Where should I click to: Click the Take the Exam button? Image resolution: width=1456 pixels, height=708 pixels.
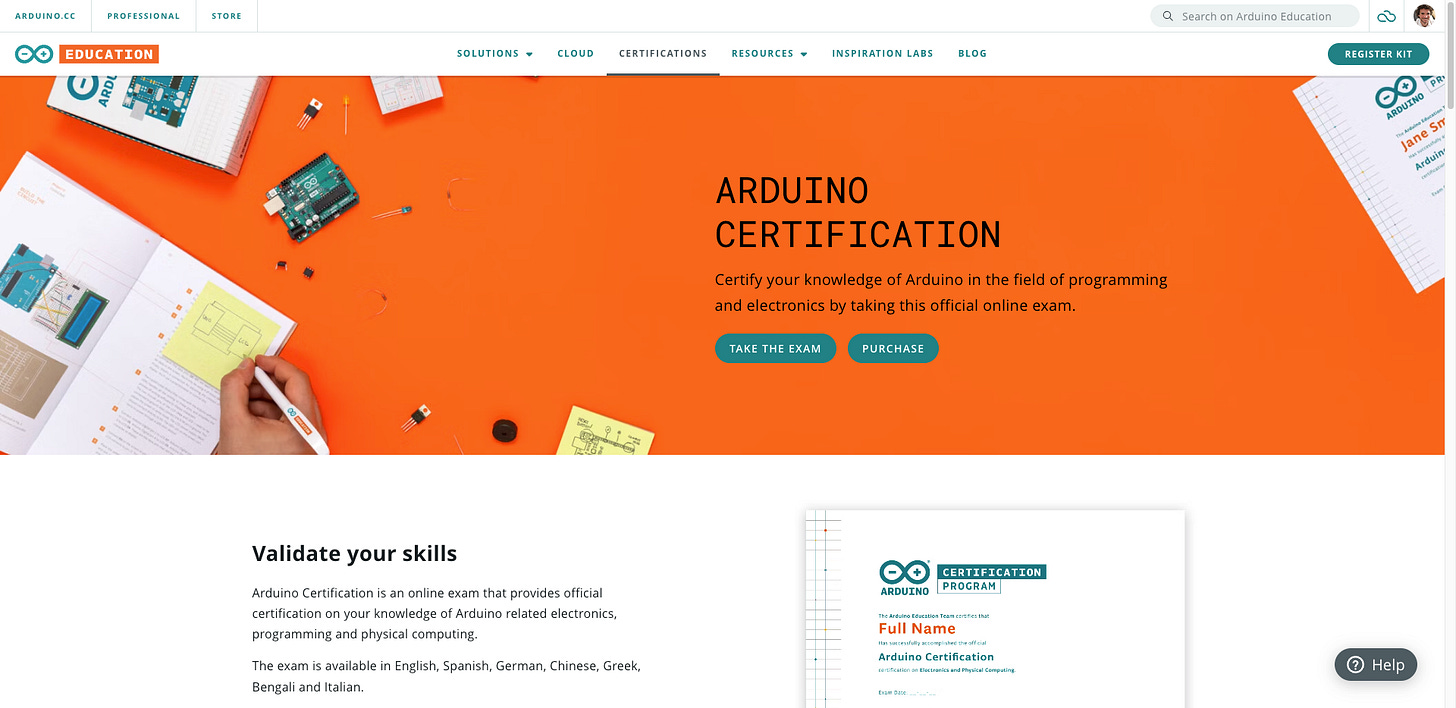pos(775,348)
